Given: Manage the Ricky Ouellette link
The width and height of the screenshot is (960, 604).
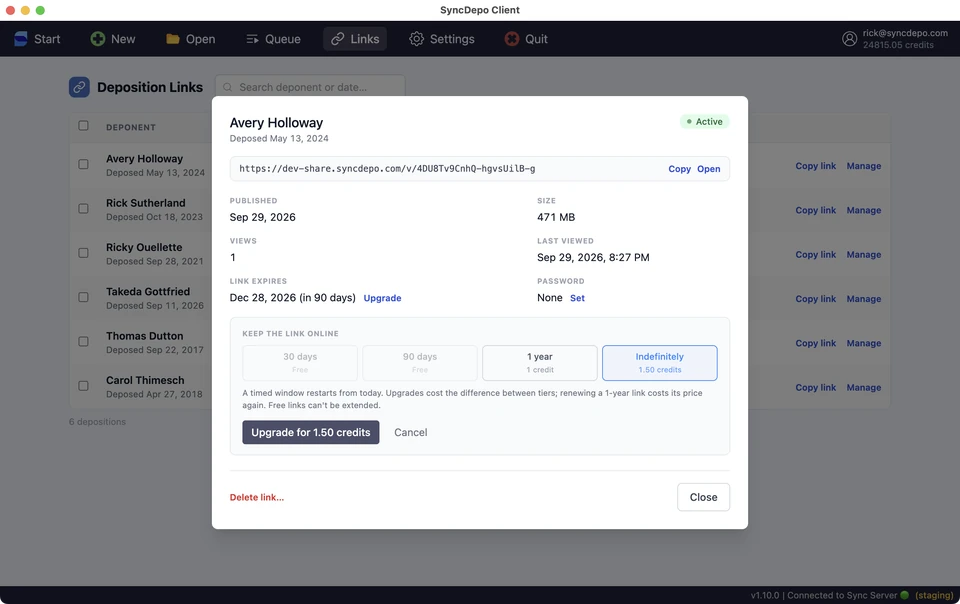Looking at the screenshot, I should pyautogui.click(x=864, y=255).
